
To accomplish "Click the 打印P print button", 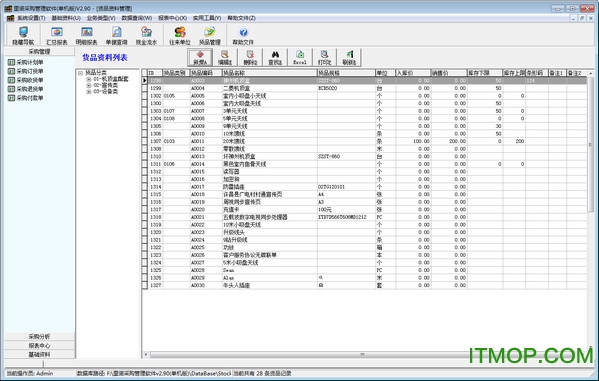I will pos(324,57).
